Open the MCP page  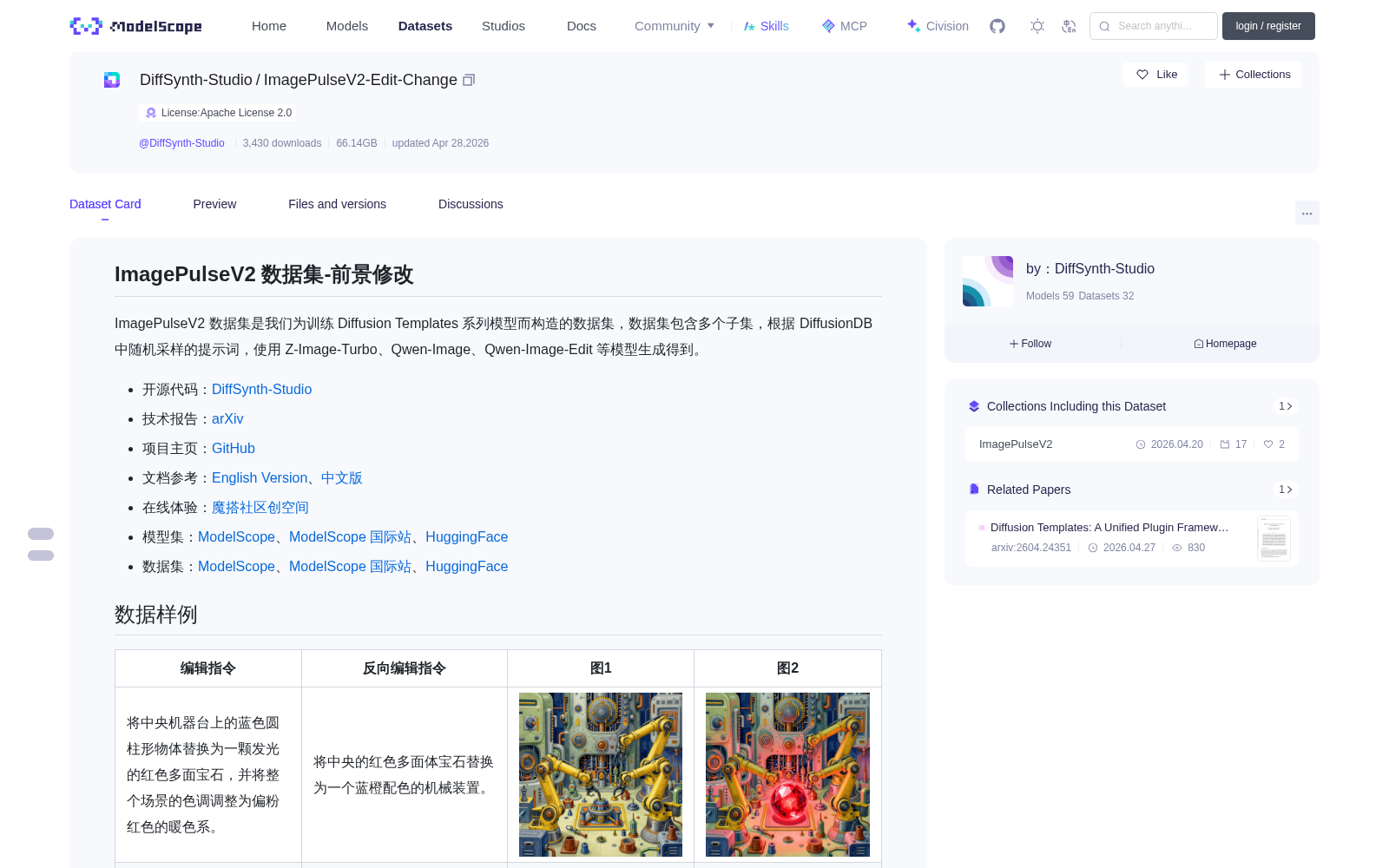point(845,26)
